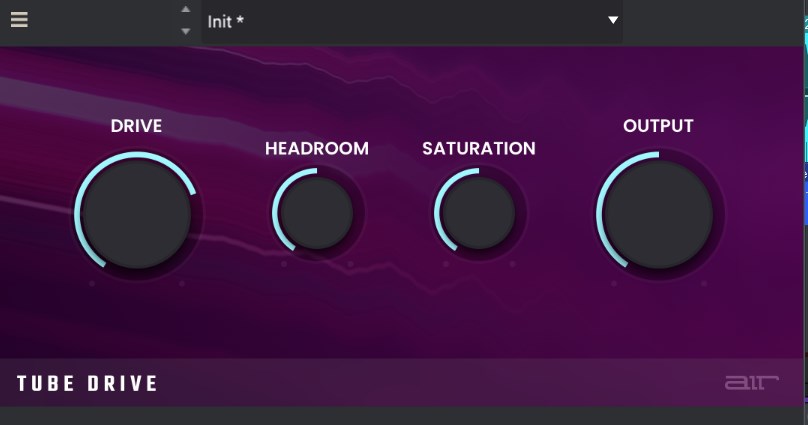Expand the preset dropdown arrow

pos(613,20)
